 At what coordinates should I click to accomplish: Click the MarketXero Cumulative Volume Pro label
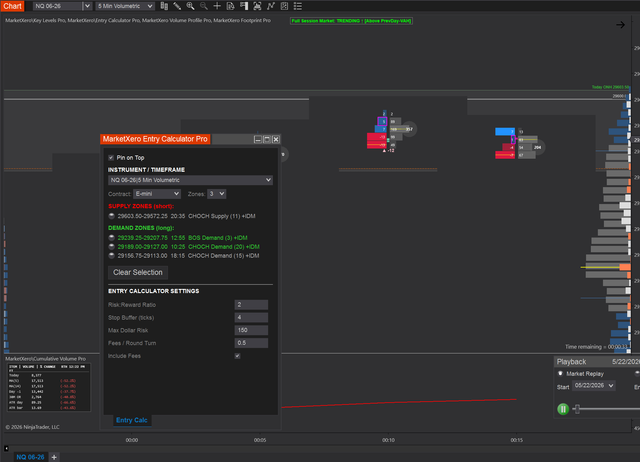tap(45, 359)
